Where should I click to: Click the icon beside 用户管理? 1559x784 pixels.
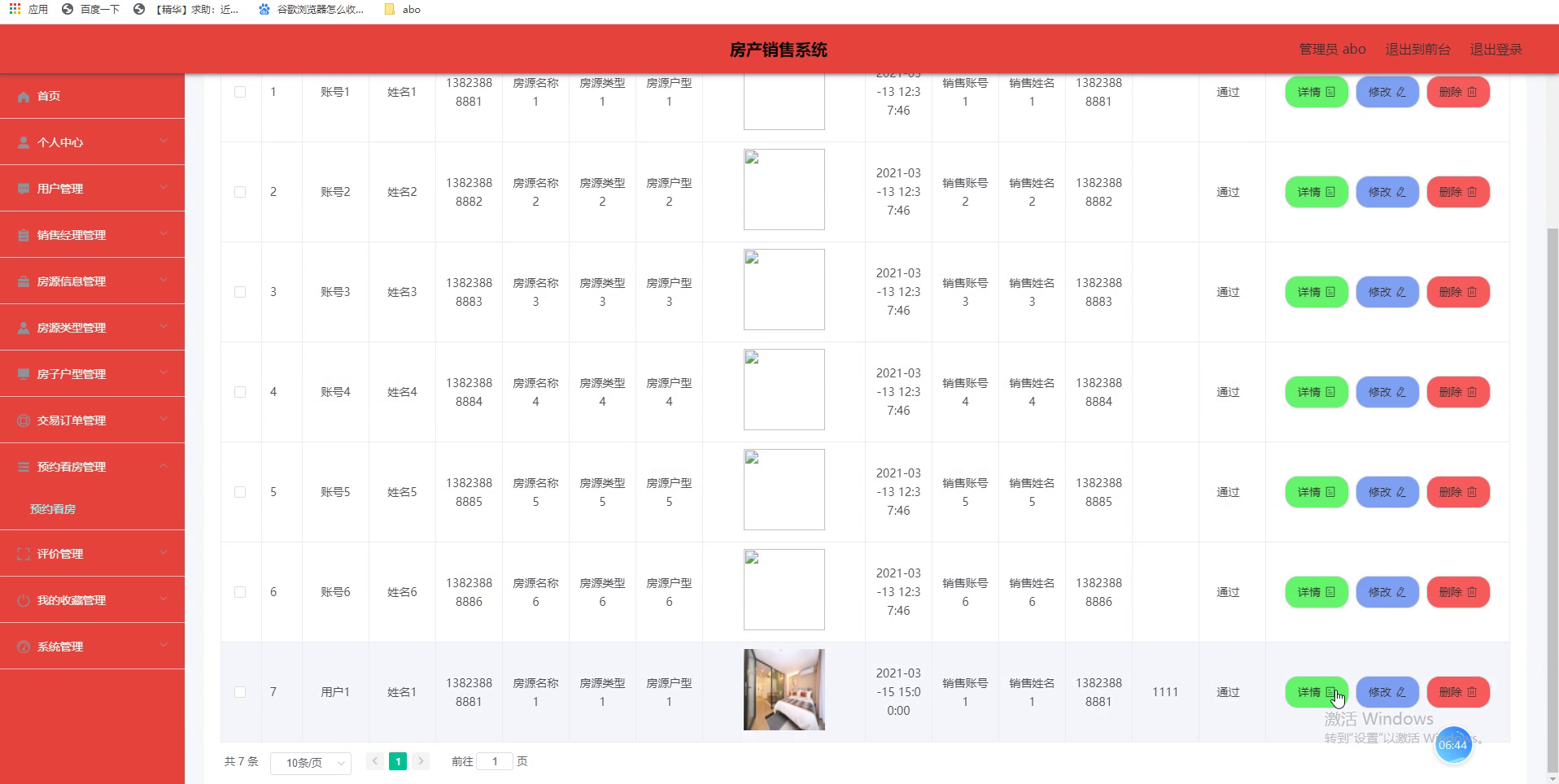(24, 189)
